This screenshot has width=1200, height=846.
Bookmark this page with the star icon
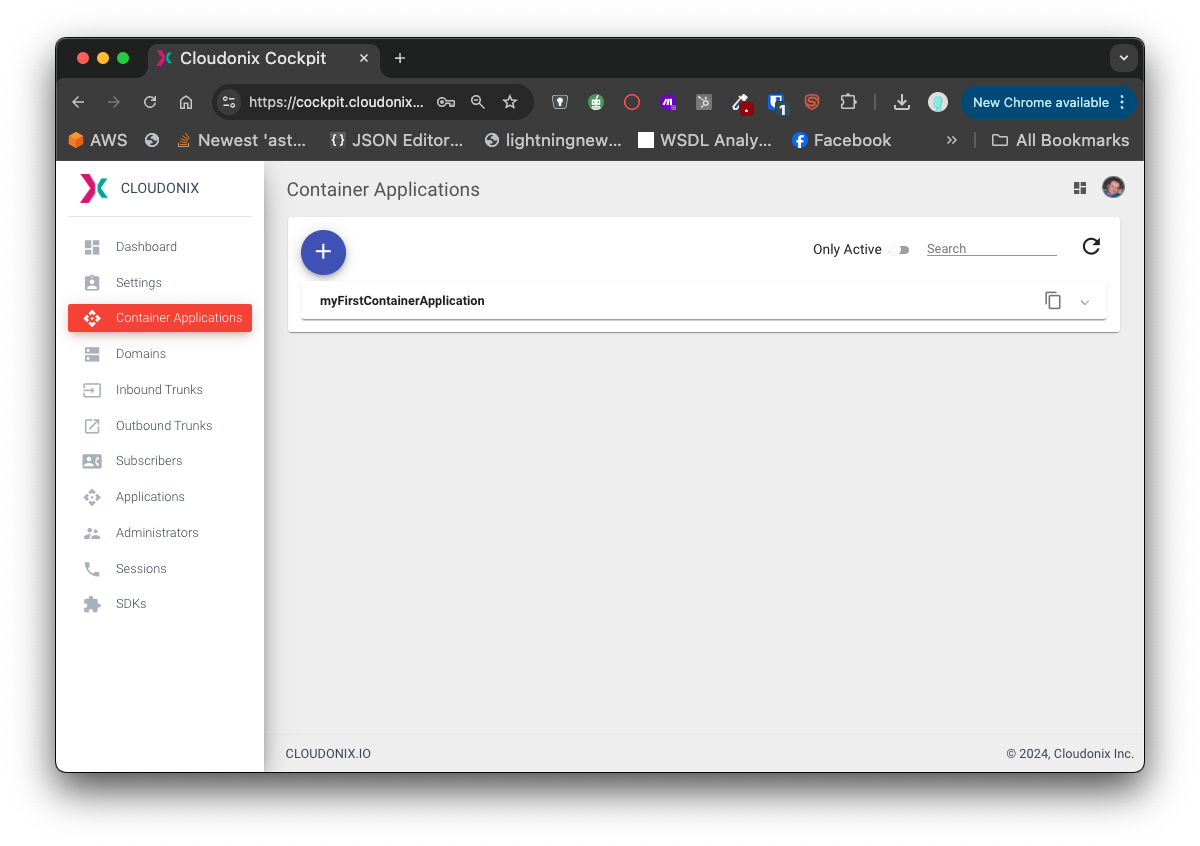click(510, 102)
